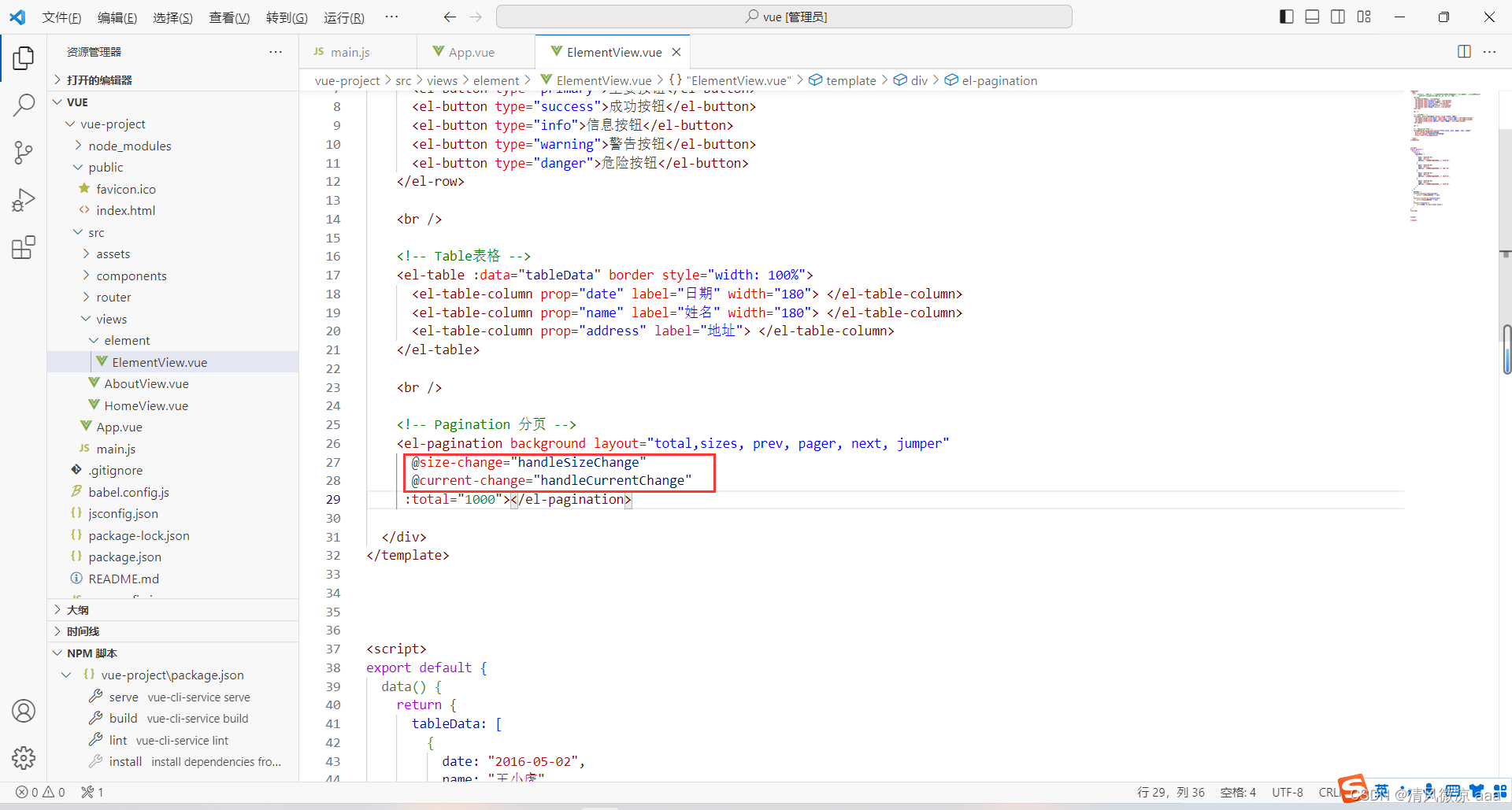1512x810 pixels.
Task: Expand the assets folder
Action: coord(173,254)
